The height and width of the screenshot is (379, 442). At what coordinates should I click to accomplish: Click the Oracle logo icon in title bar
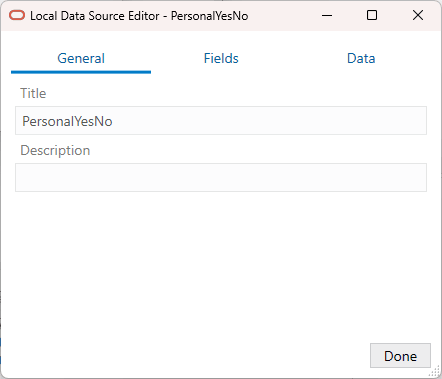17,15
